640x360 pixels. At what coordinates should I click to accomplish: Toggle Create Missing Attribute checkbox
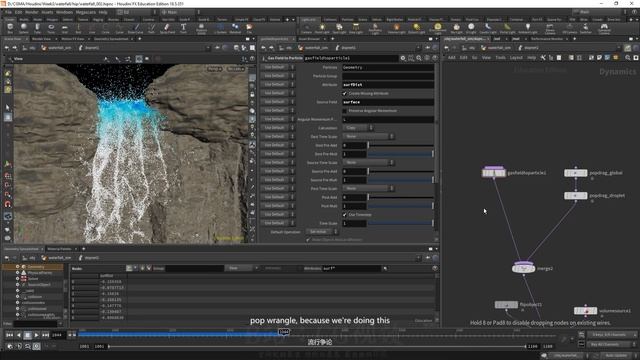344,93
